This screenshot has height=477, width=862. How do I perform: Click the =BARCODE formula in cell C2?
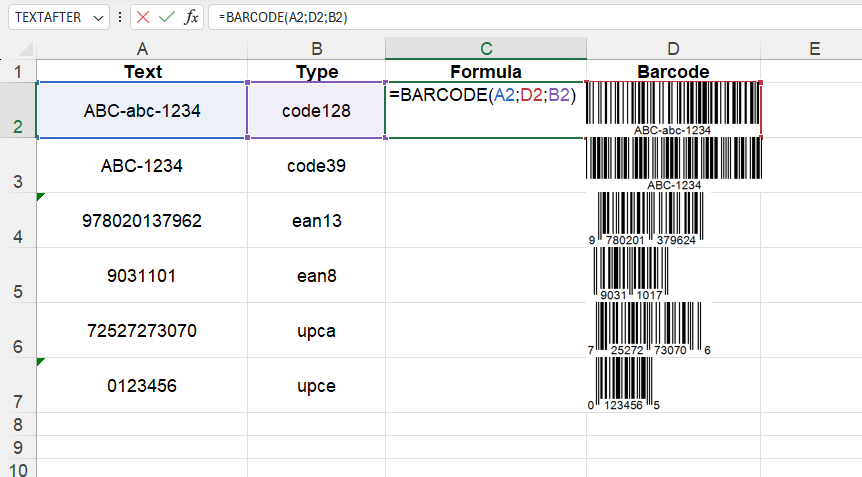pos(483,95)
